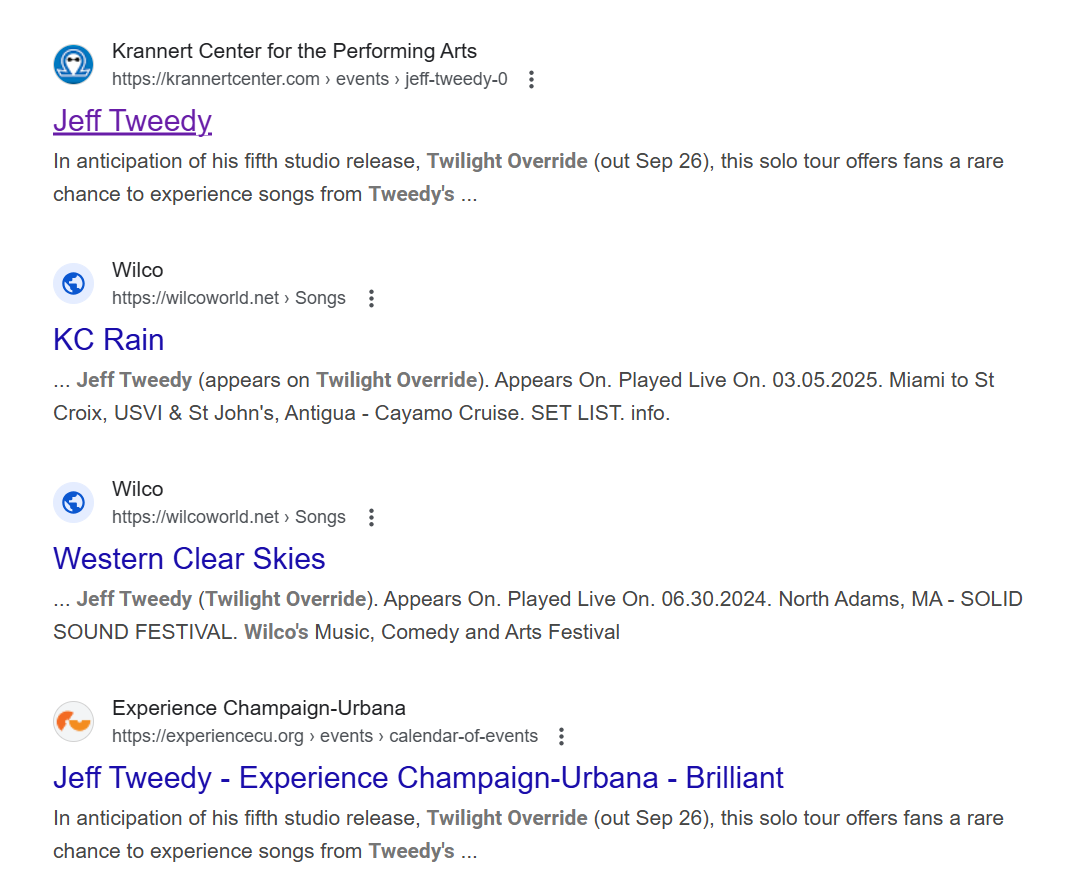The image size is (1086, 877).
Task: Open the Western Clear Skies result title
Action: [189, 558]
